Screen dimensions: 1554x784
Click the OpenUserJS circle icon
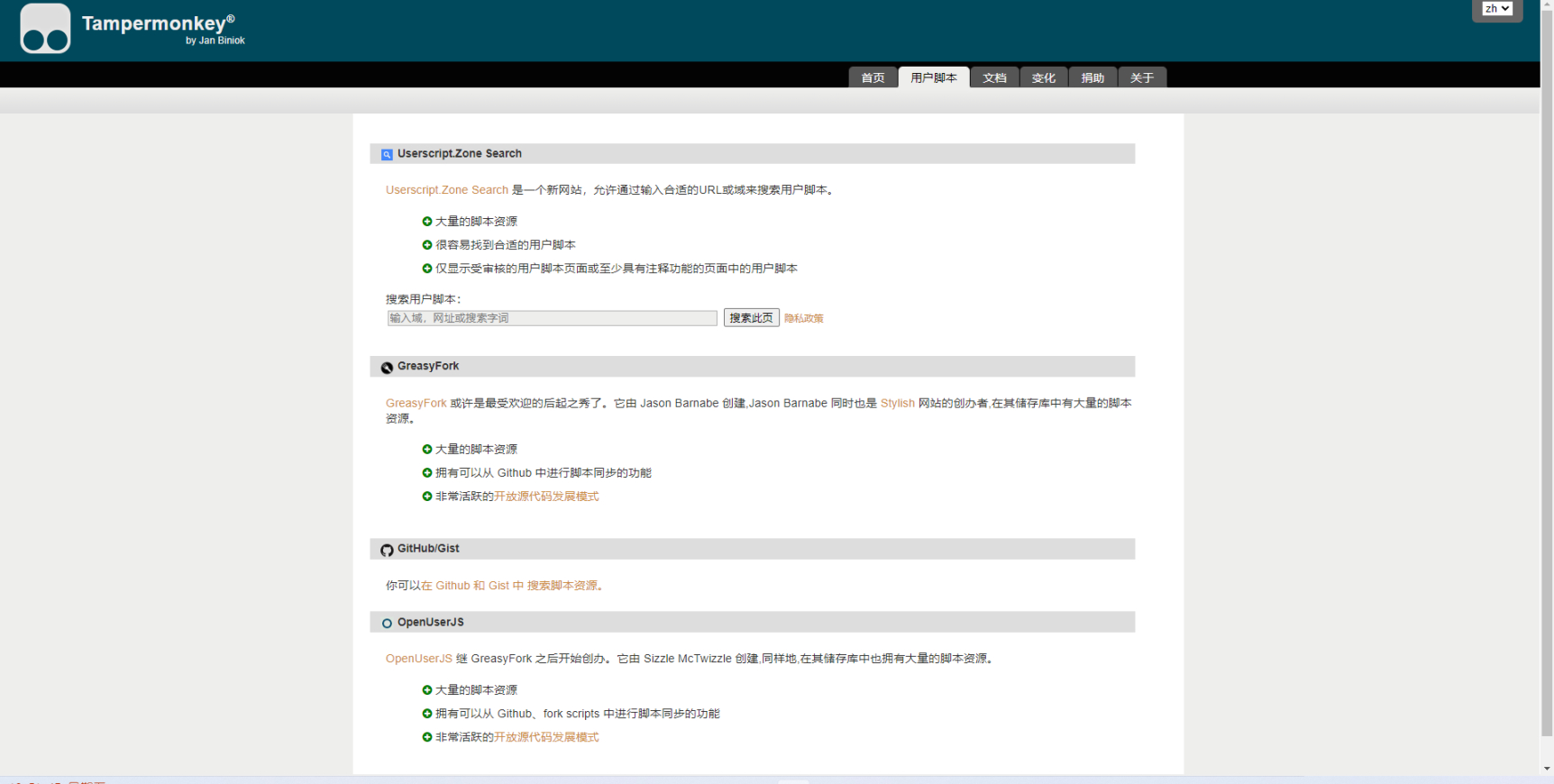point(387,623)
